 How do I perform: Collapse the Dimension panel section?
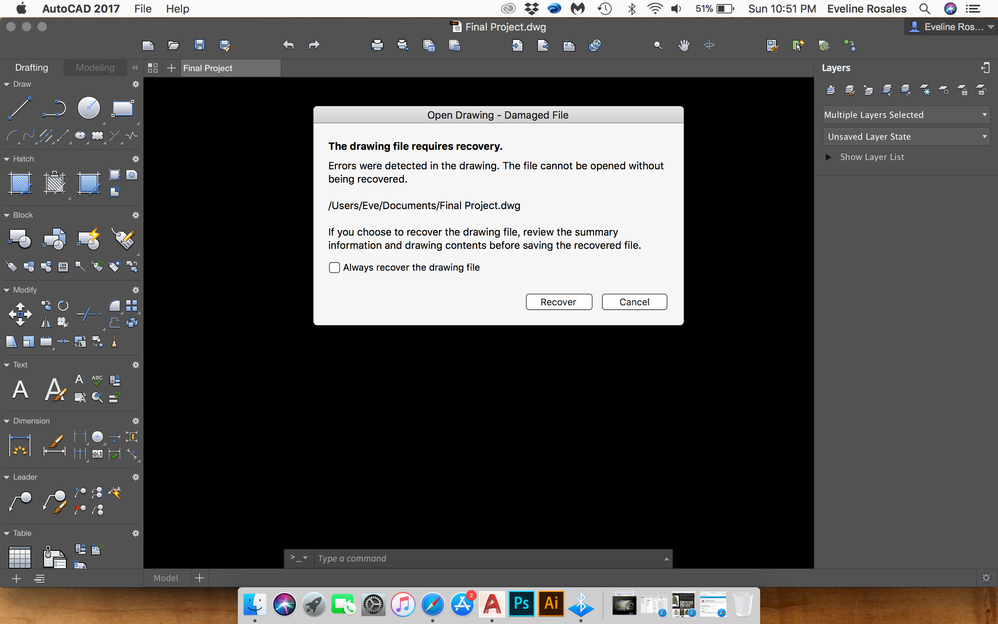point(6,421)
